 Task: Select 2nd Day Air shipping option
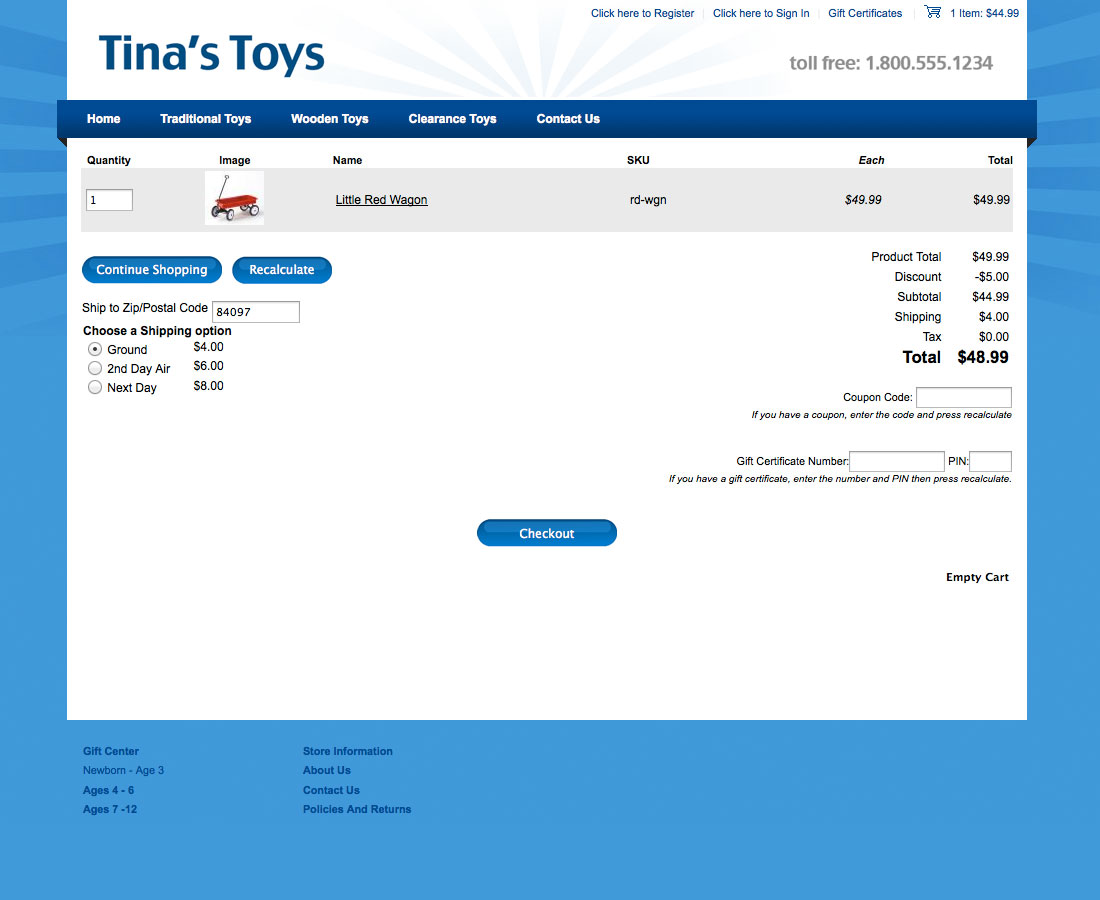95,368
